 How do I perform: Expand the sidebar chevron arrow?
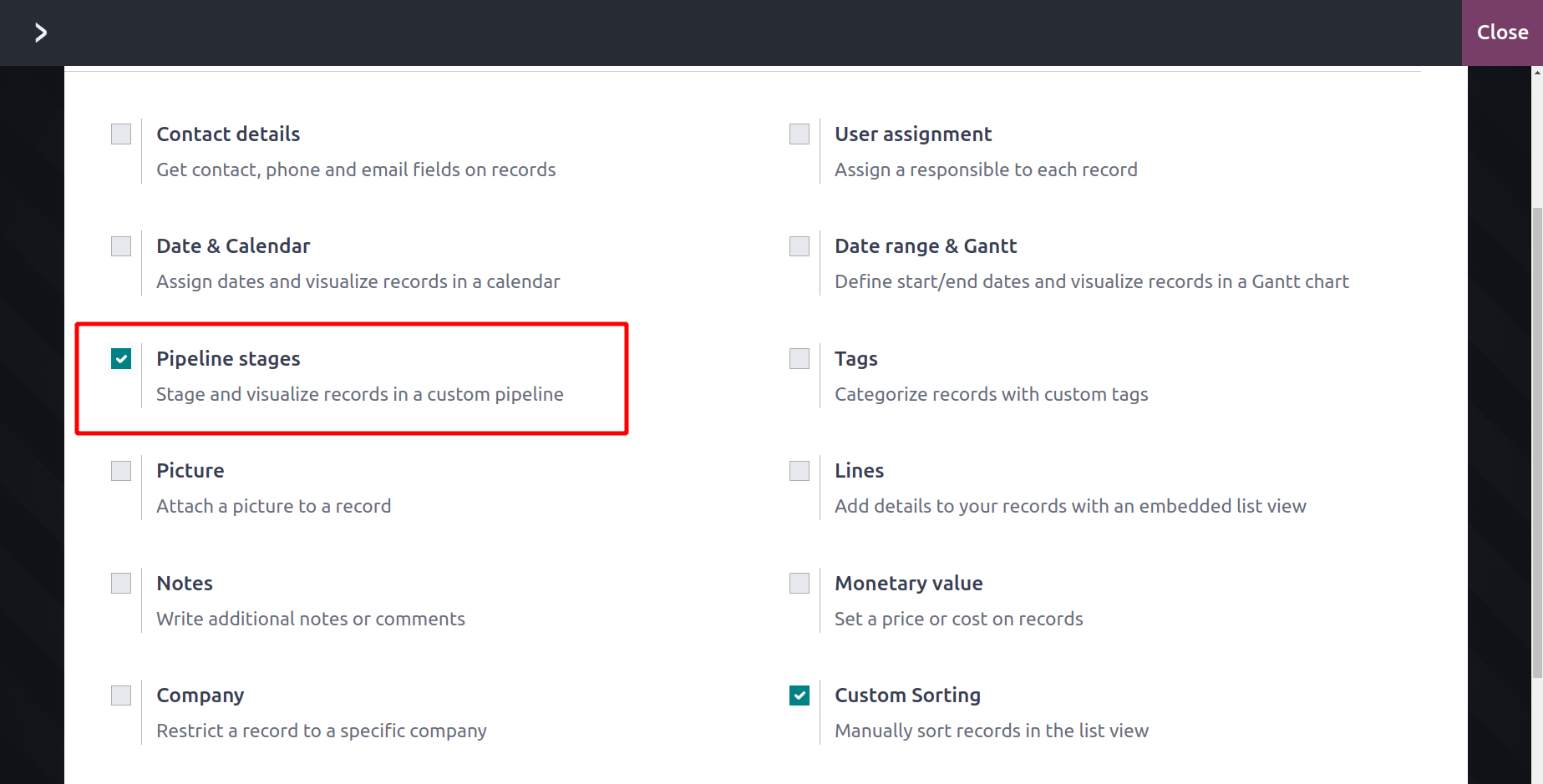click(x=40, y=33)
